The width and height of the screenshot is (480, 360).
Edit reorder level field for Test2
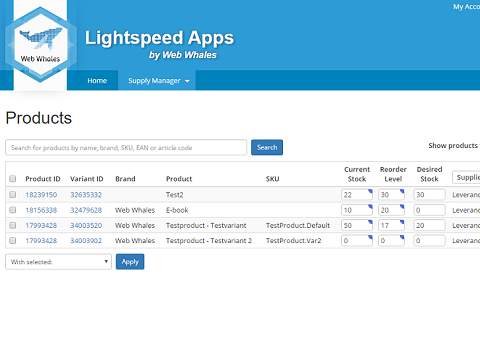tap(391, 195)
